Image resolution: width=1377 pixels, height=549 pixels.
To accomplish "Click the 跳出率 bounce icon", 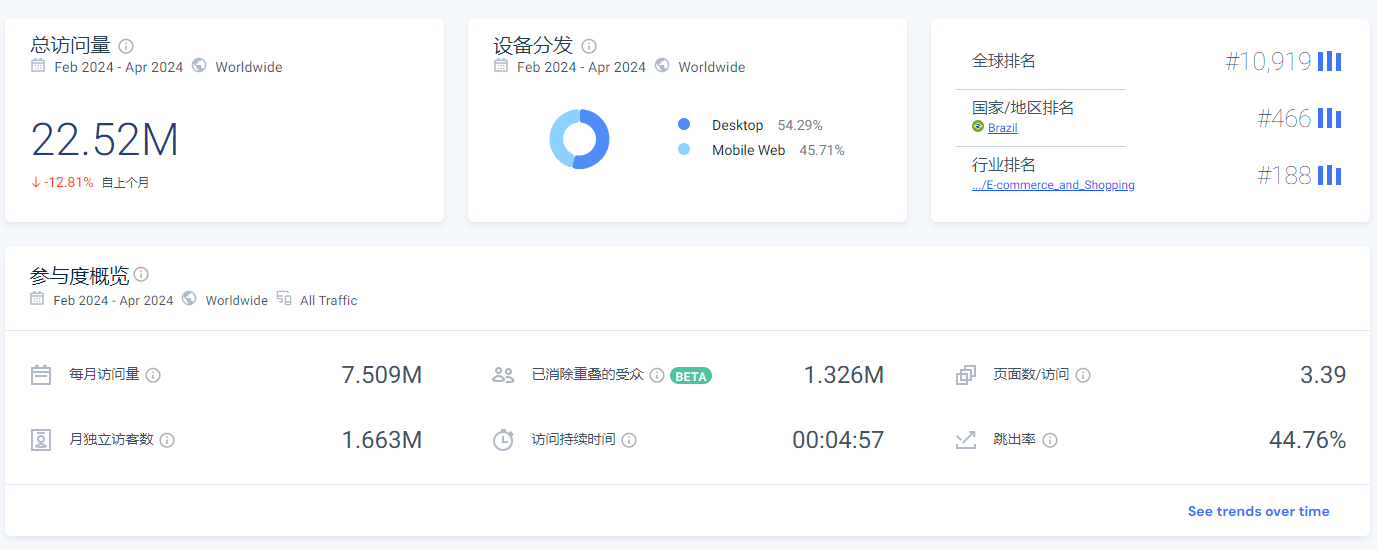I will [965, 440].
